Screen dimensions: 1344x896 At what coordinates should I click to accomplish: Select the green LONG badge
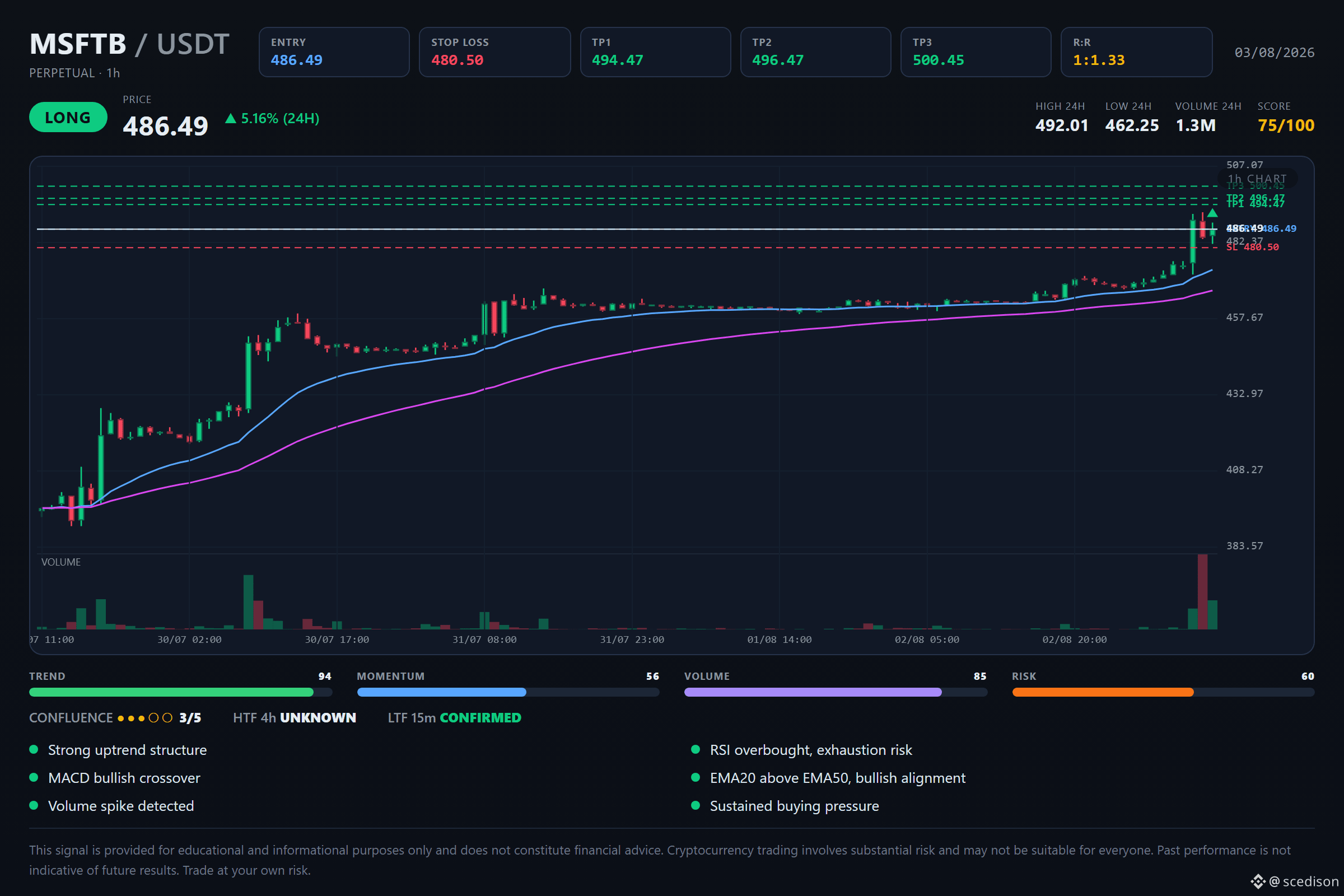pyautogui.click(x=68, y=117)
